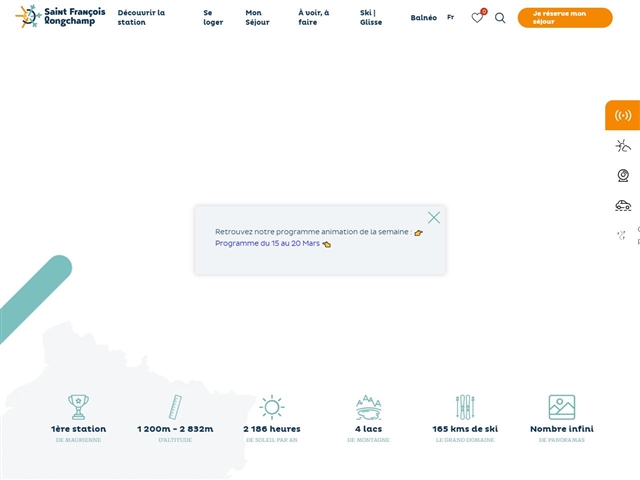
Task: Click the orange live info icon
Action: point(623,115)
